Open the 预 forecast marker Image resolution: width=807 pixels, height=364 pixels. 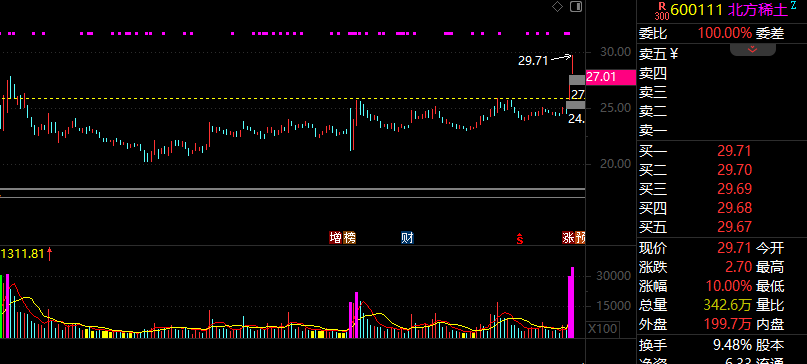tap(581, 238)
